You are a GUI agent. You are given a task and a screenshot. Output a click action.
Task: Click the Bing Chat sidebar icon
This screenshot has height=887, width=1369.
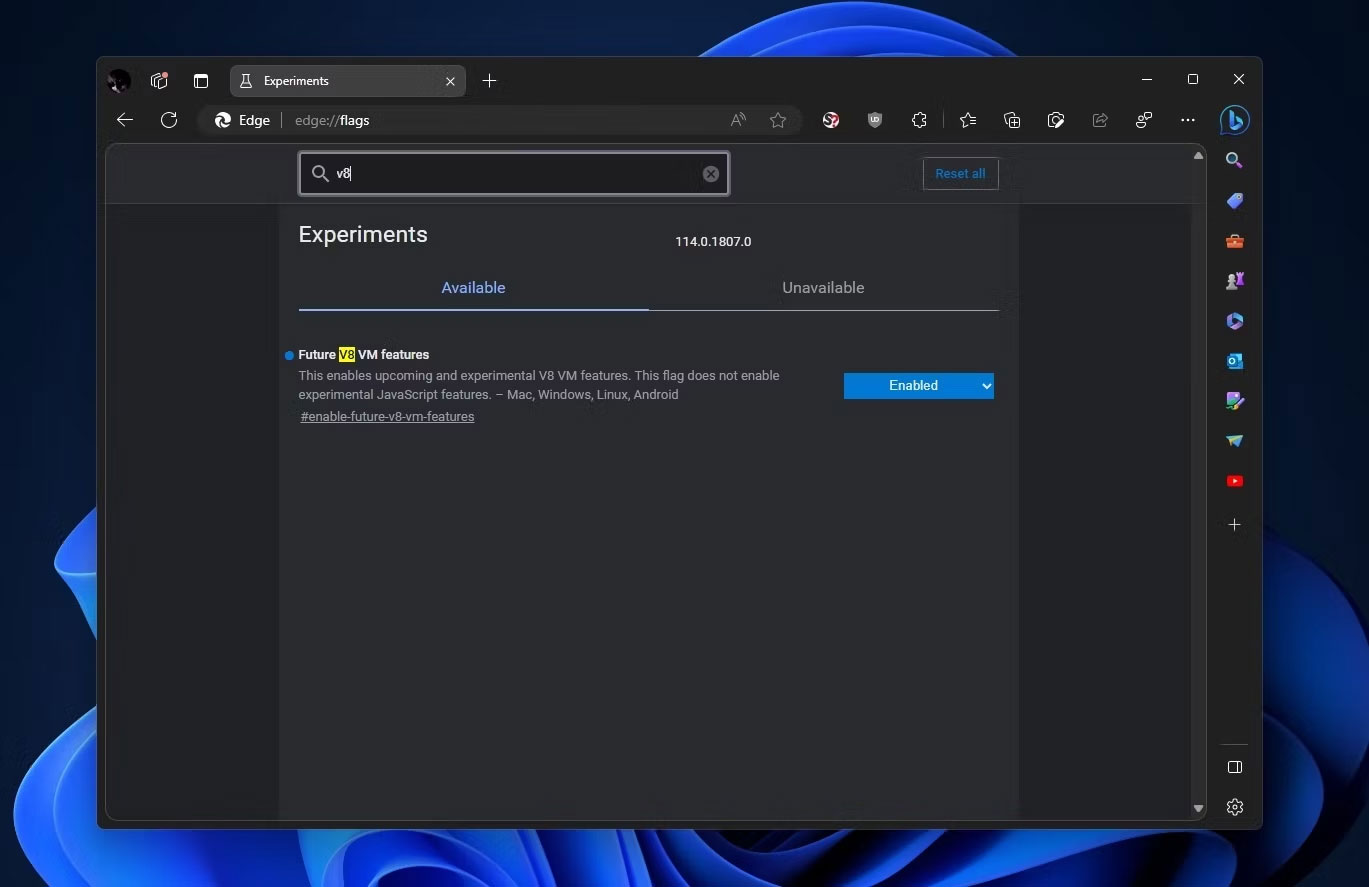[1234, 120]
